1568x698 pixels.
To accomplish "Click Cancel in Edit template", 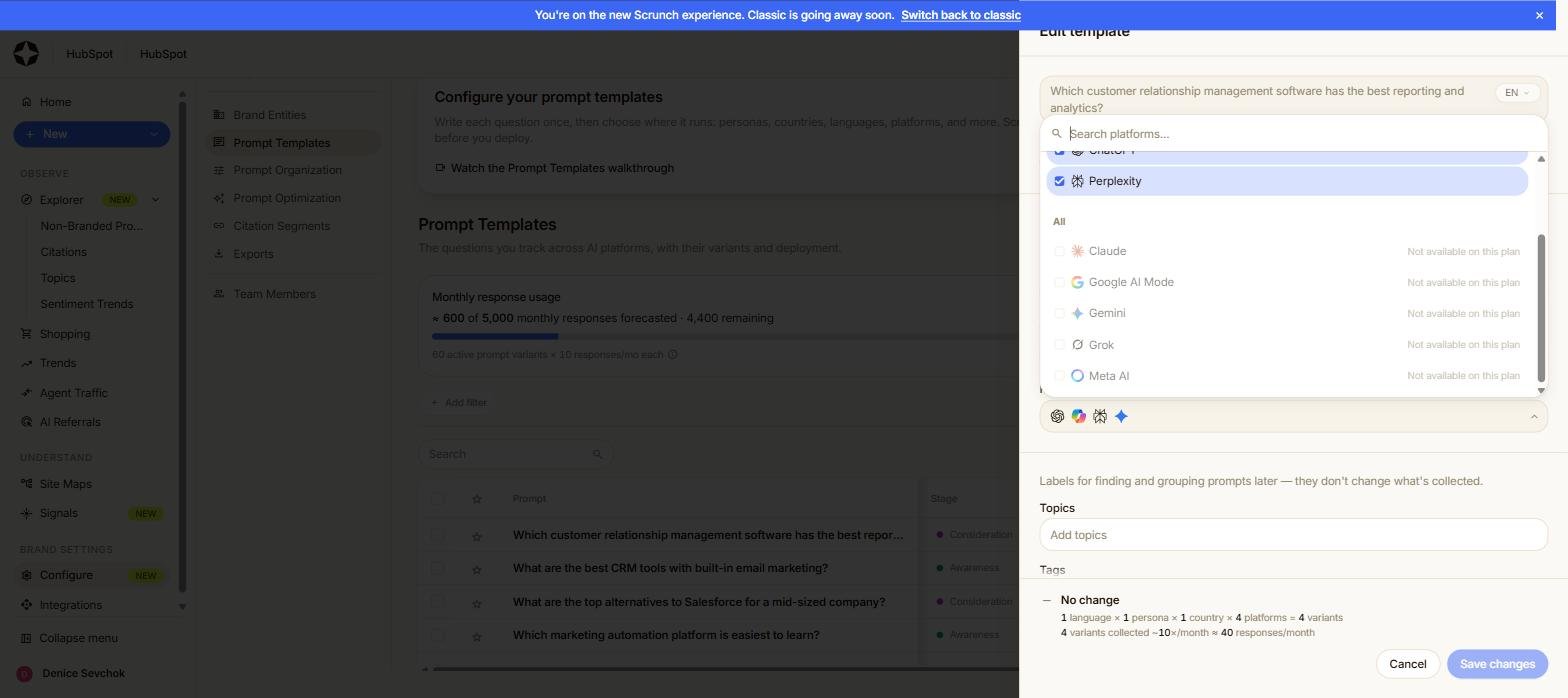I will point(1407,664).
